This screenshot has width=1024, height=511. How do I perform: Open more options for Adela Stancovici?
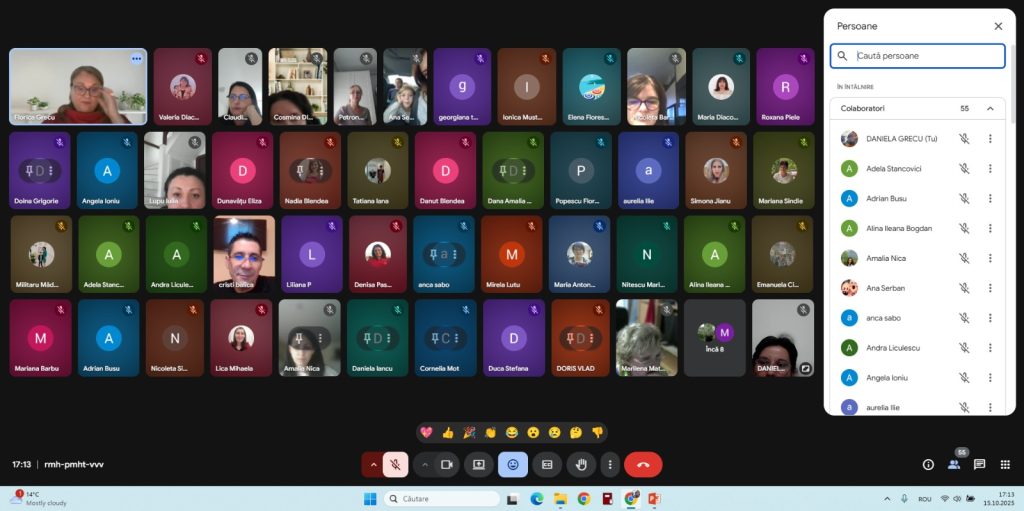(990, 168)
